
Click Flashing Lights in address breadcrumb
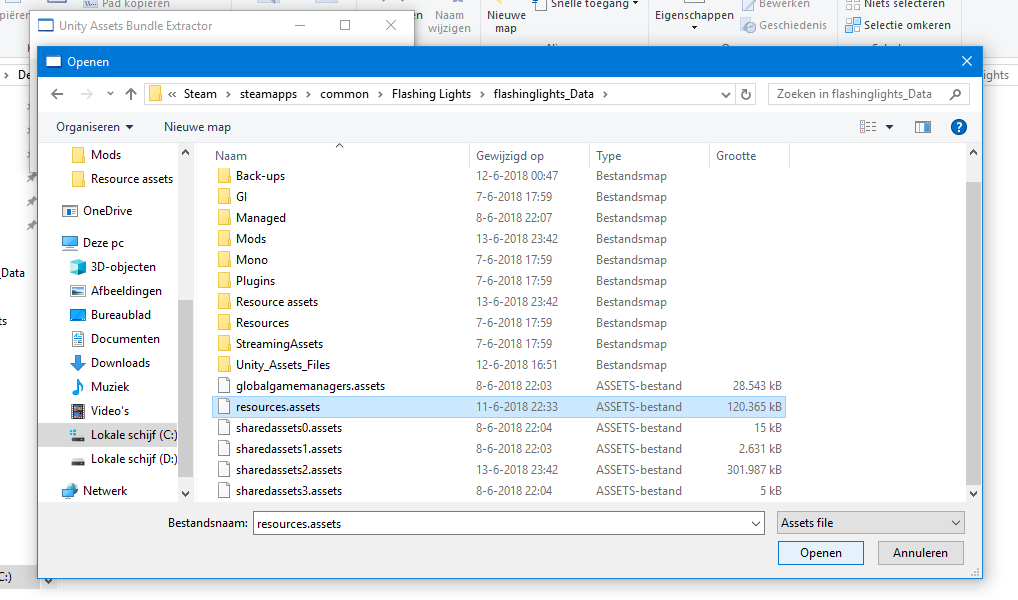pyautogui.click(x=431, y=94)
